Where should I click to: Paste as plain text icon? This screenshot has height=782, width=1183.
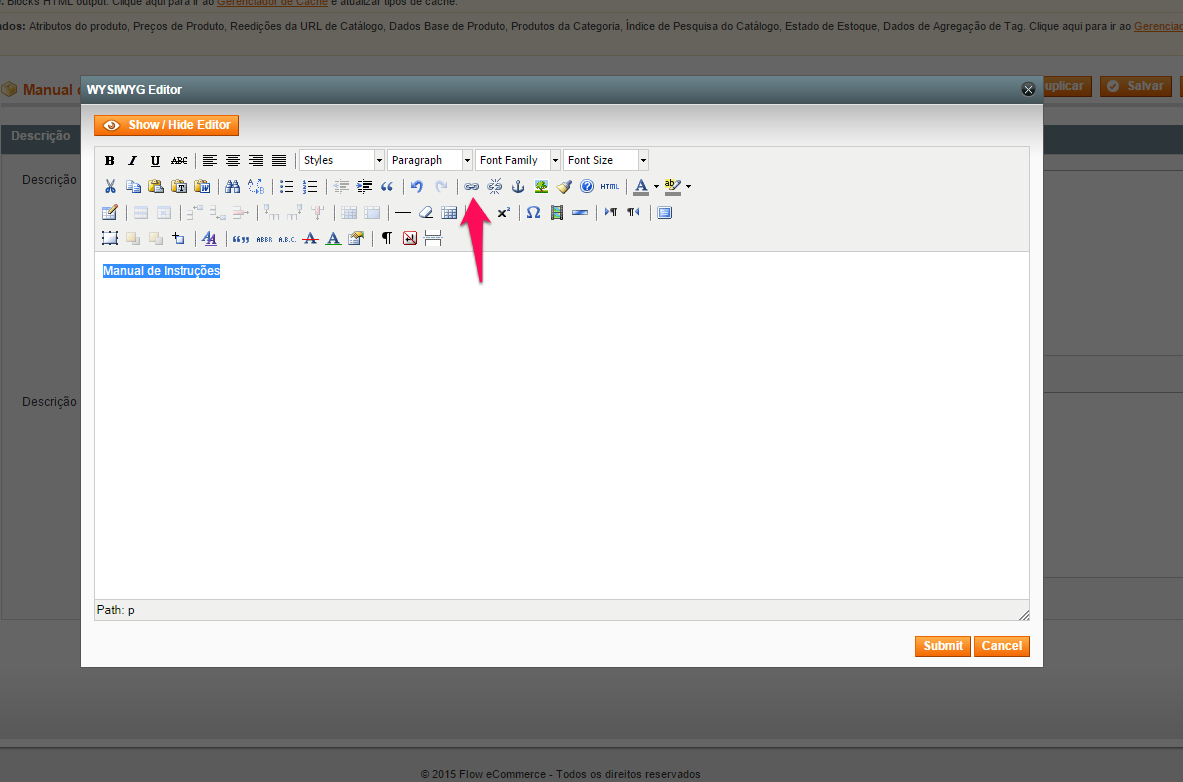click(180, 186)
